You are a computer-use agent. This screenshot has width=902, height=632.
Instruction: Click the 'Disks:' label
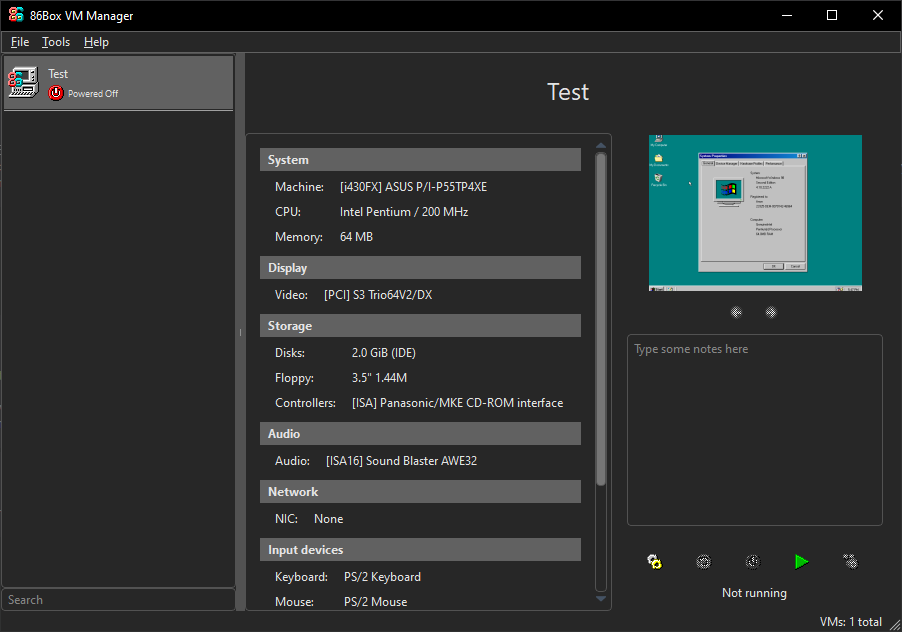(289, 353)
